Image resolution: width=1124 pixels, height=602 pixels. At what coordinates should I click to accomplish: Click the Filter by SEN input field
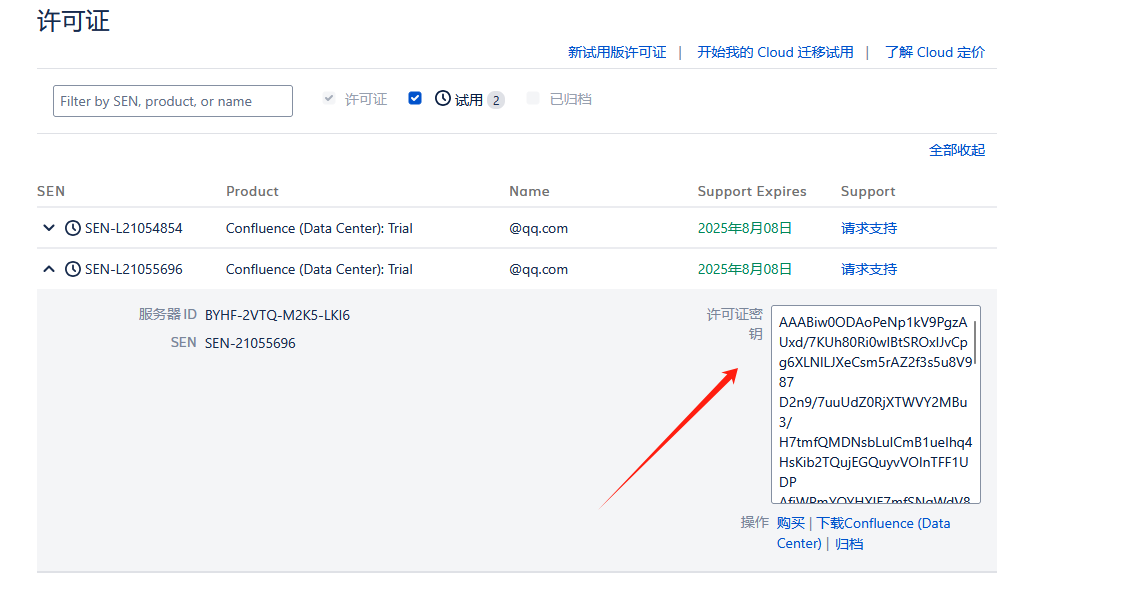click(173, 101)
